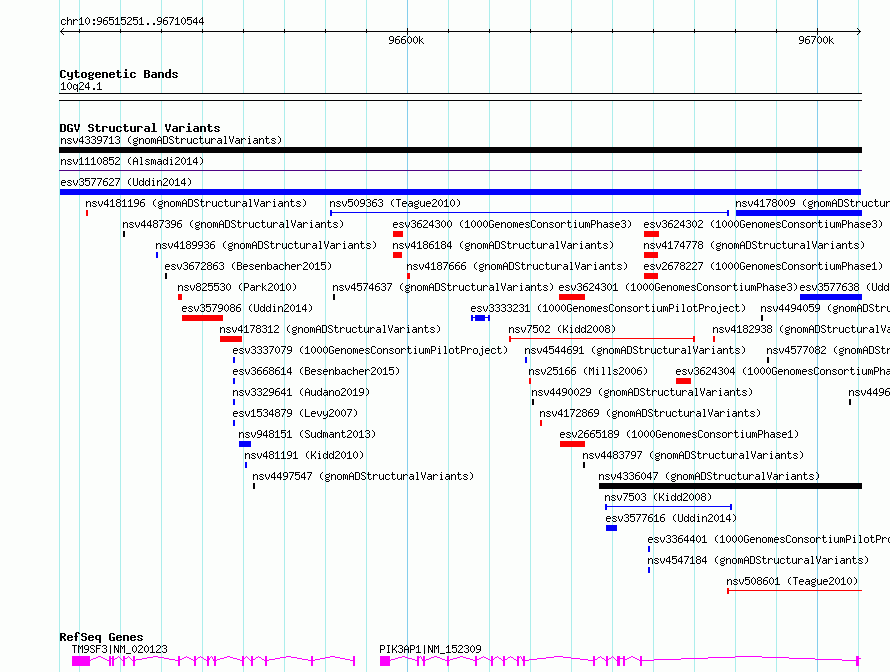This screenshot has width=890, height=672.
Task: Click the red esv2665189 variant block
Action: (572, 444)
